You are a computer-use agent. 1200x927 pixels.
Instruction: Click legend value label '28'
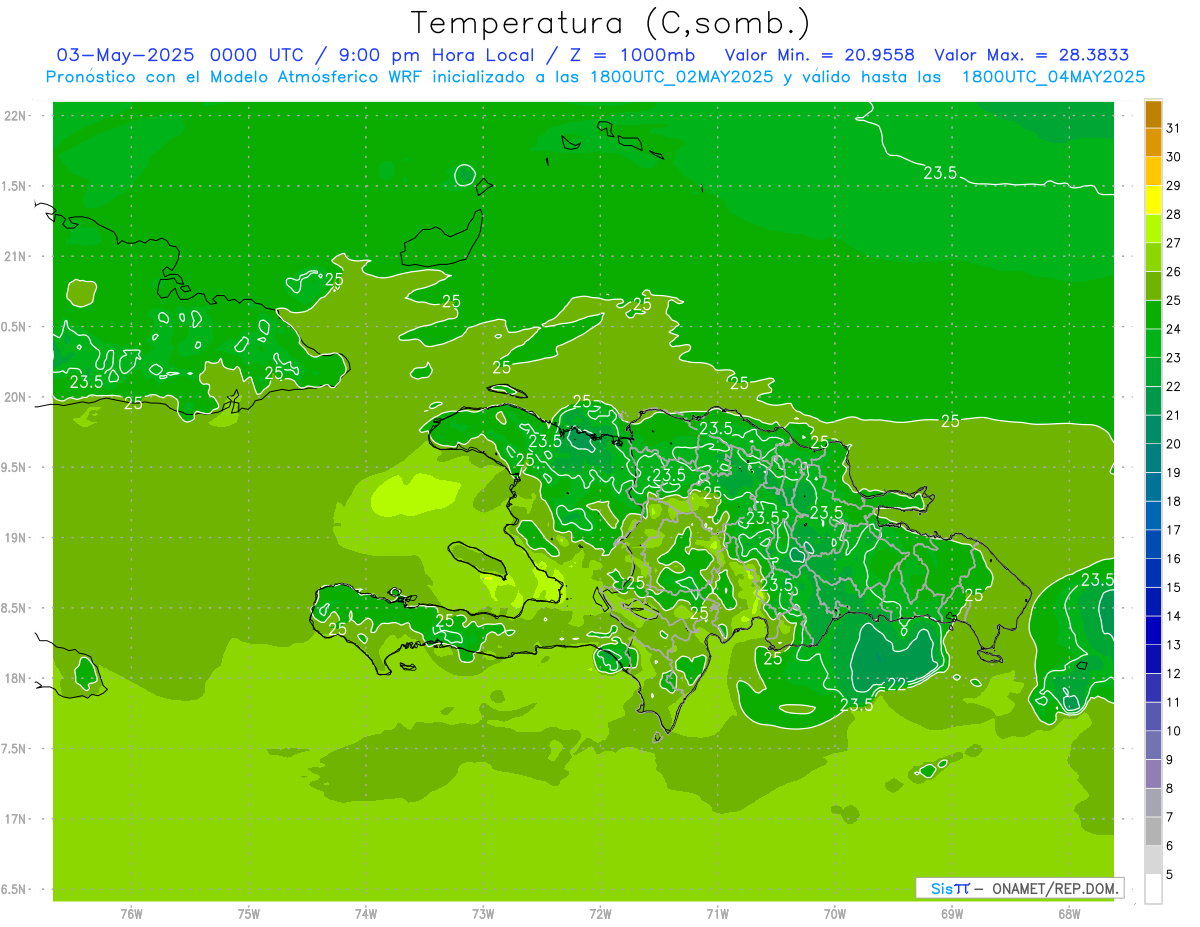tap(1174, 214)
